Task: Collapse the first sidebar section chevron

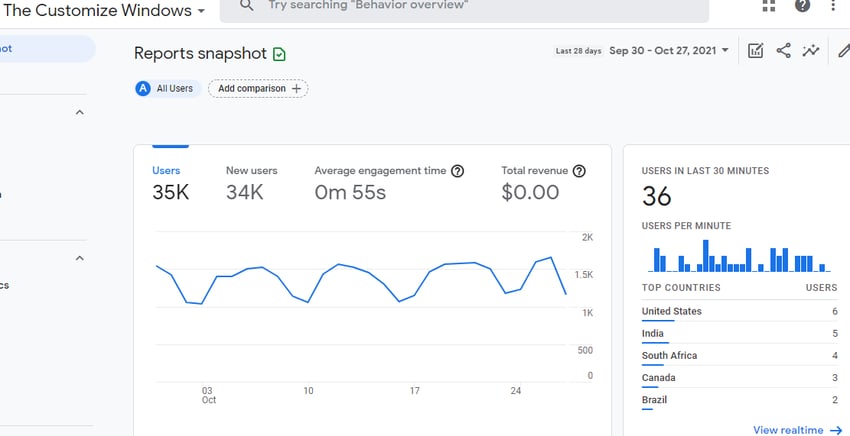Action: (x=80, y=113)
